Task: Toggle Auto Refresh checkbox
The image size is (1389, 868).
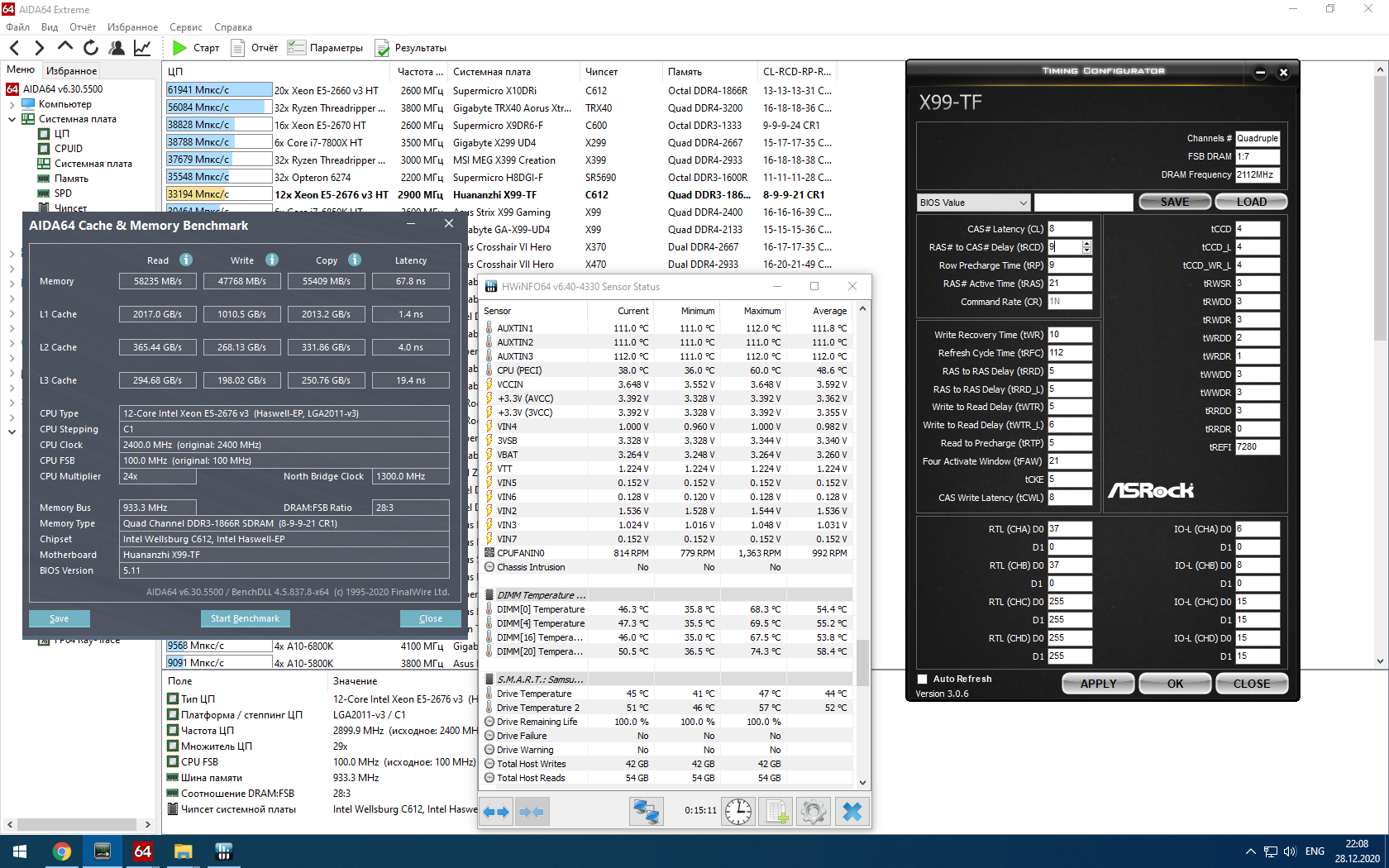Action: coord(922,680)
